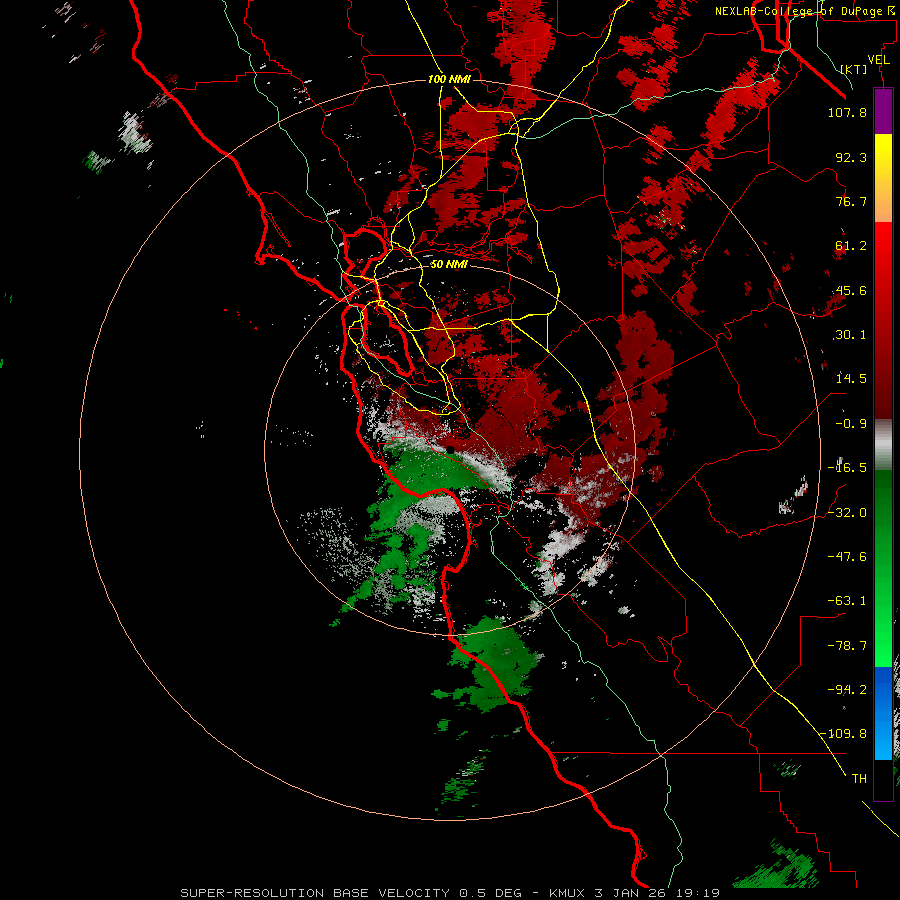Click the VEL legend title
The image size is (900, 900).
(878, 60)
